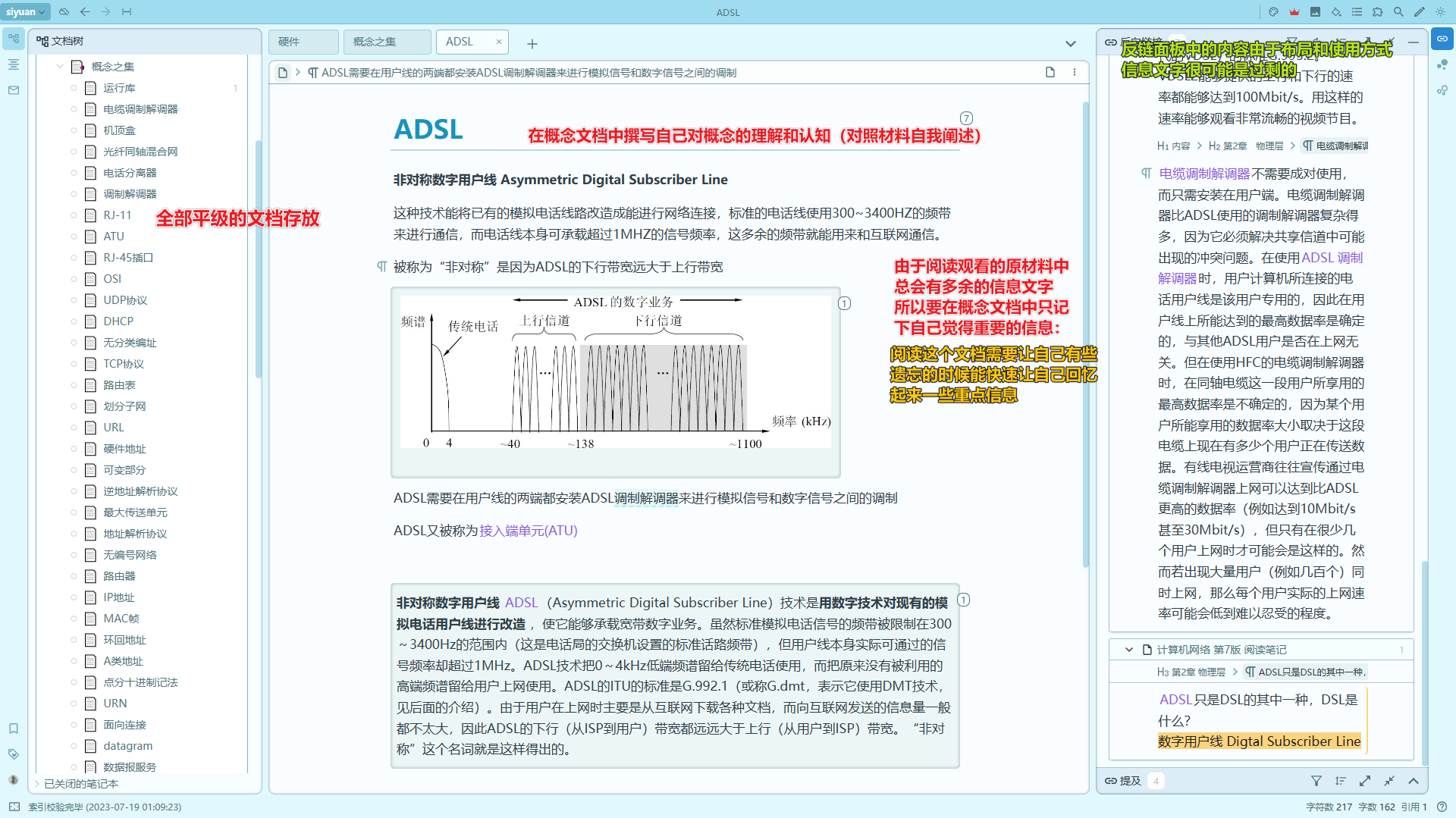Open the plugins puzzle-piece icon
The height and width of the screenshot is (818, 1456).
1378,12
